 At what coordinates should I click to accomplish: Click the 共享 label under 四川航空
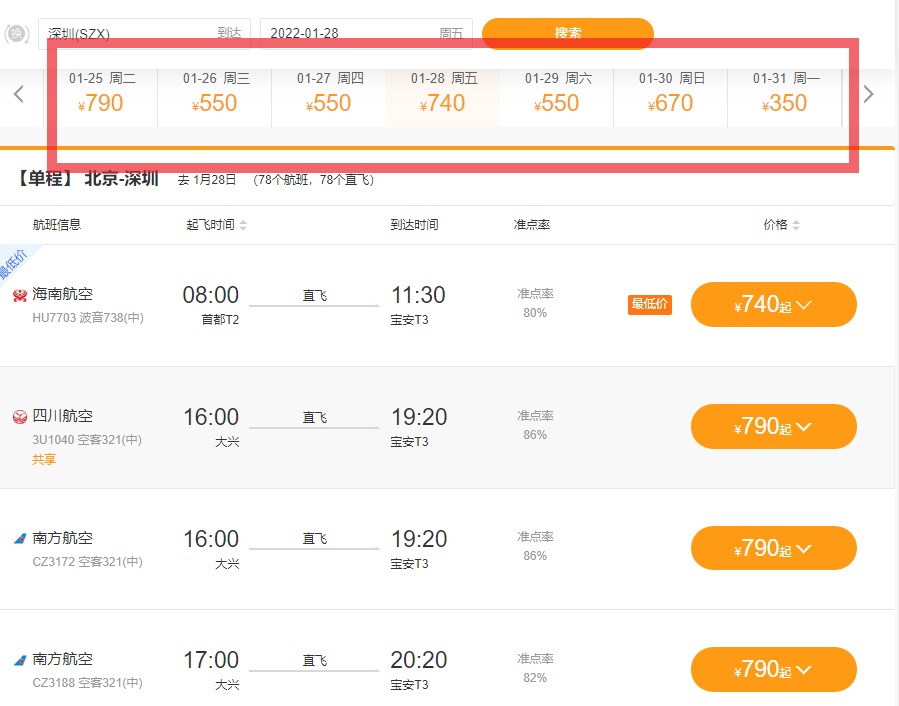click(44, 460)
